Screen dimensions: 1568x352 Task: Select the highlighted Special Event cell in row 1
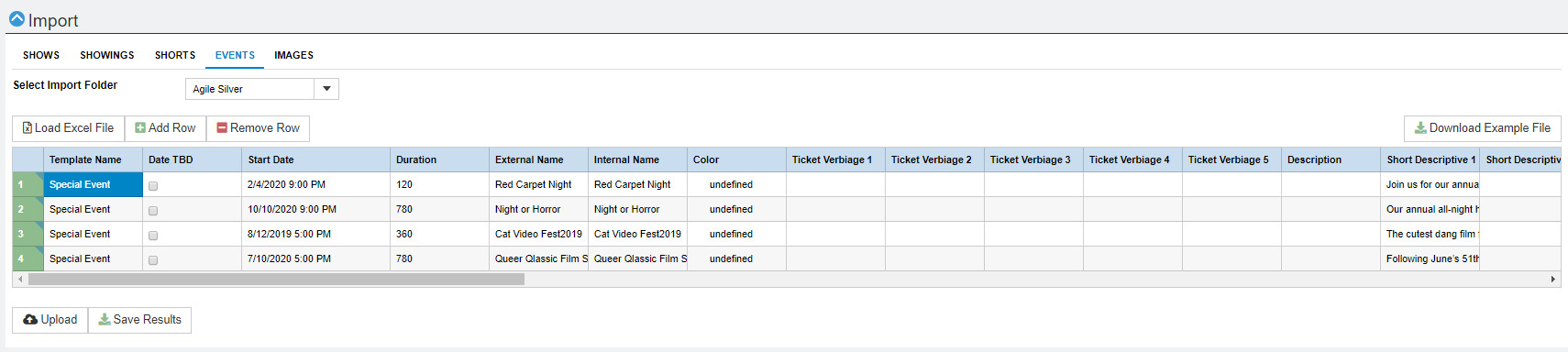click(x=93, y=184)
